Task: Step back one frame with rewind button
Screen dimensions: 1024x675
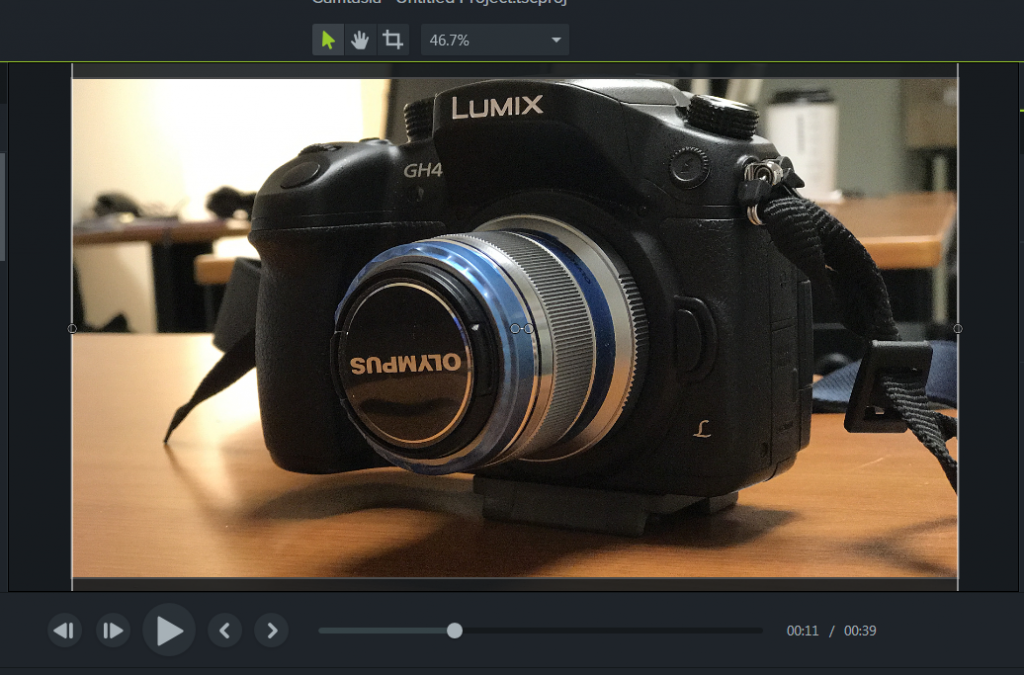Action: (x=65, y=631)
